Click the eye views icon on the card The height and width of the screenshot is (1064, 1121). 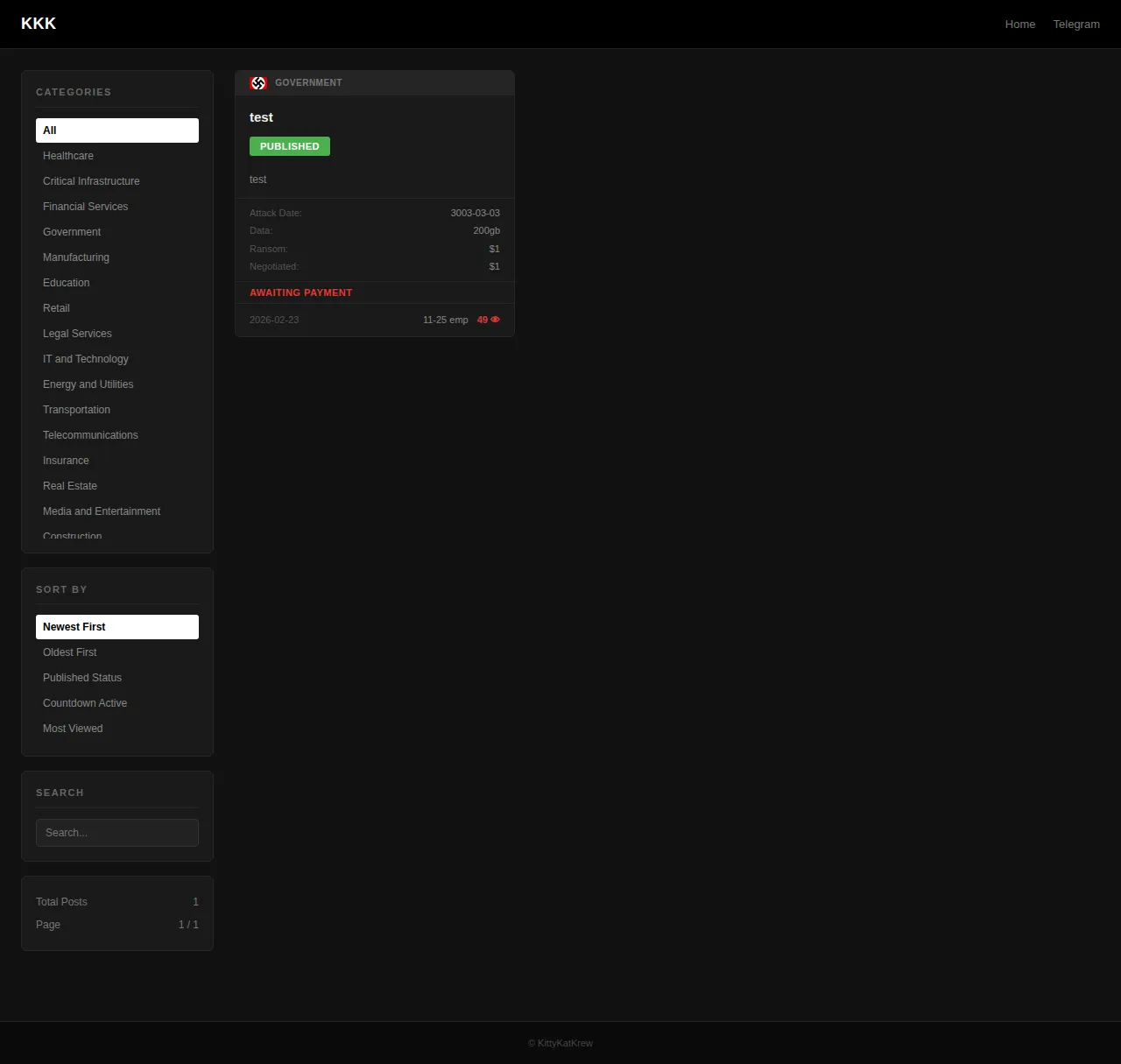(x=495, y=320)
